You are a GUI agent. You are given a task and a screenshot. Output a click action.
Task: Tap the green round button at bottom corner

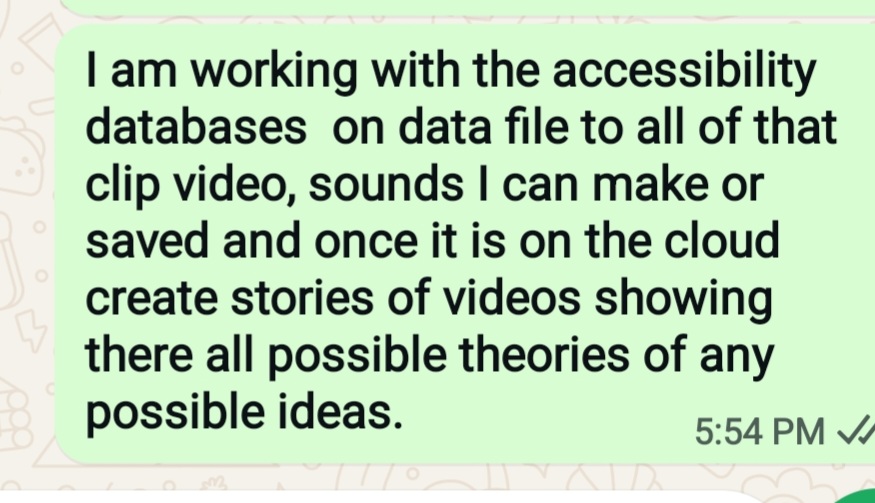point(855,496)
